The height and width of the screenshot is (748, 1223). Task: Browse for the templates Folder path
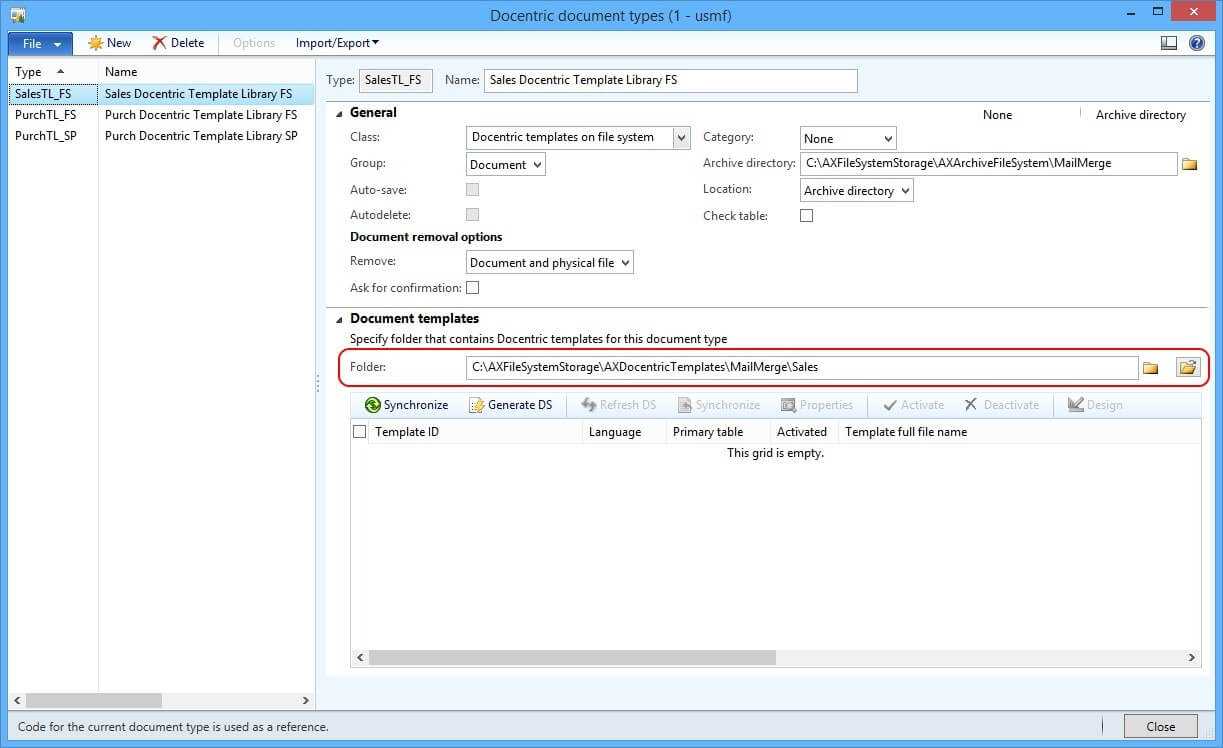pyautogui.click(x=1150, y=368)
